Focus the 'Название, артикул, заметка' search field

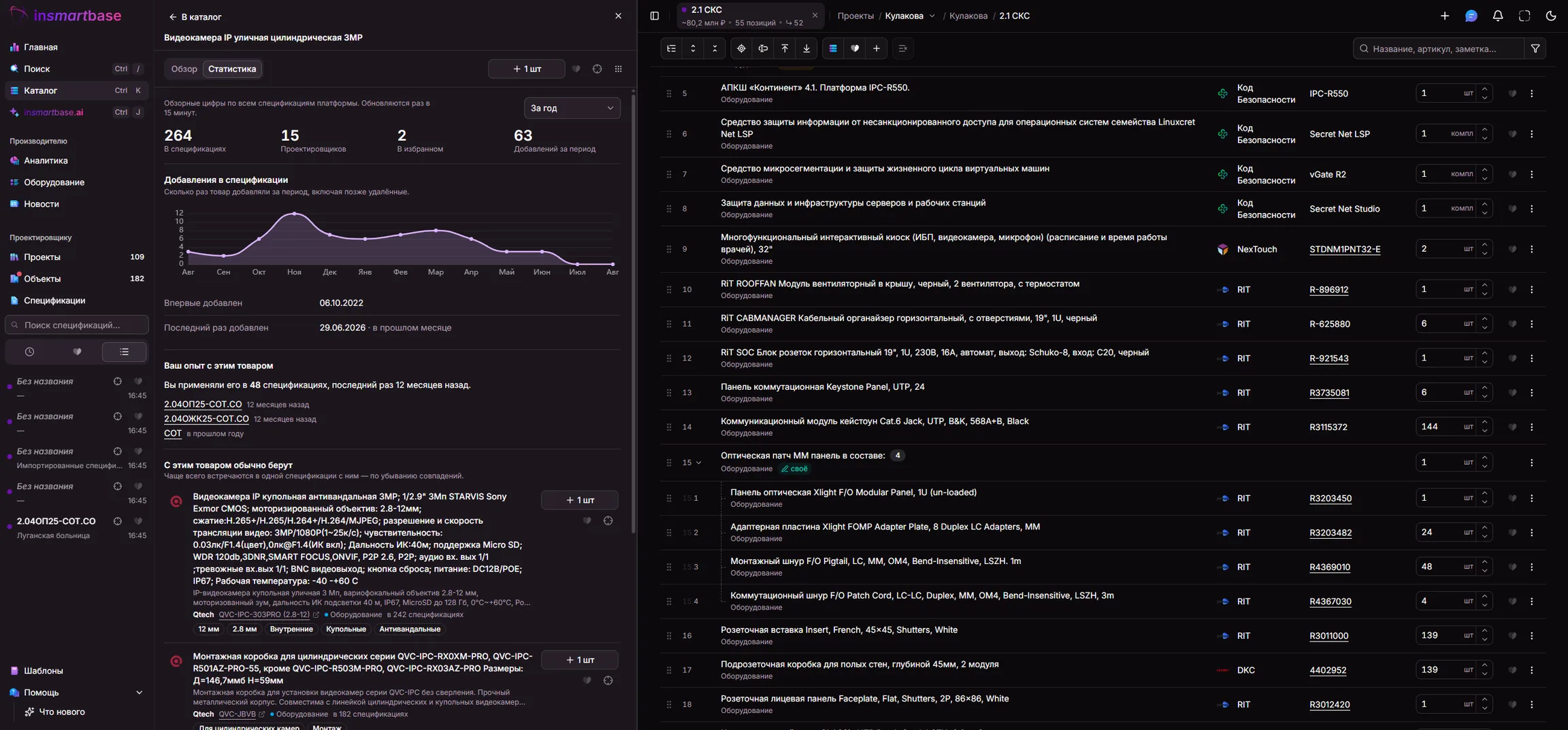tap(1439, 48)
